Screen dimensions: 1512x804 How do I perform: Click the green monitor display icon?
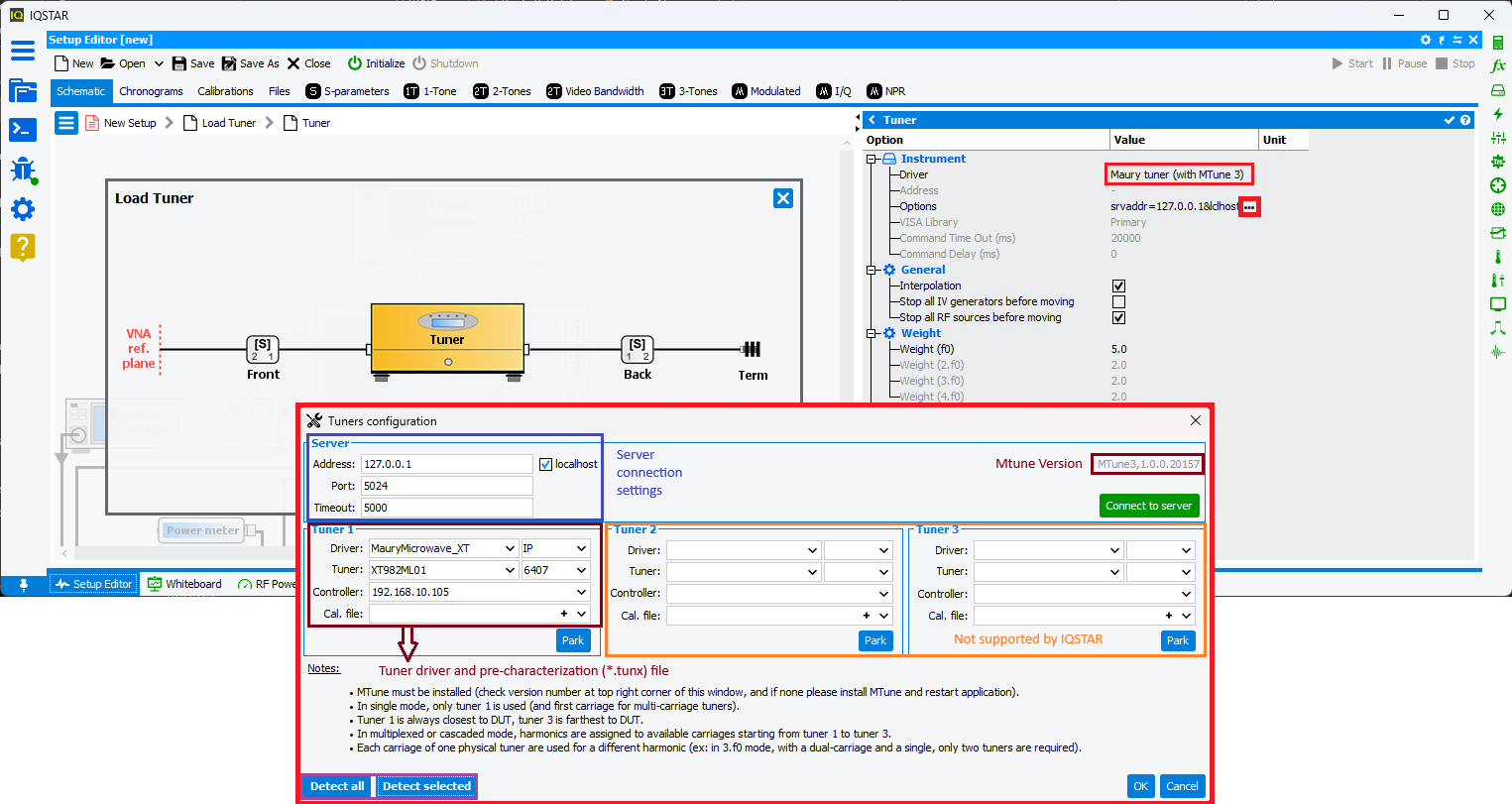pyautogui.click(x=1498, y=304)
